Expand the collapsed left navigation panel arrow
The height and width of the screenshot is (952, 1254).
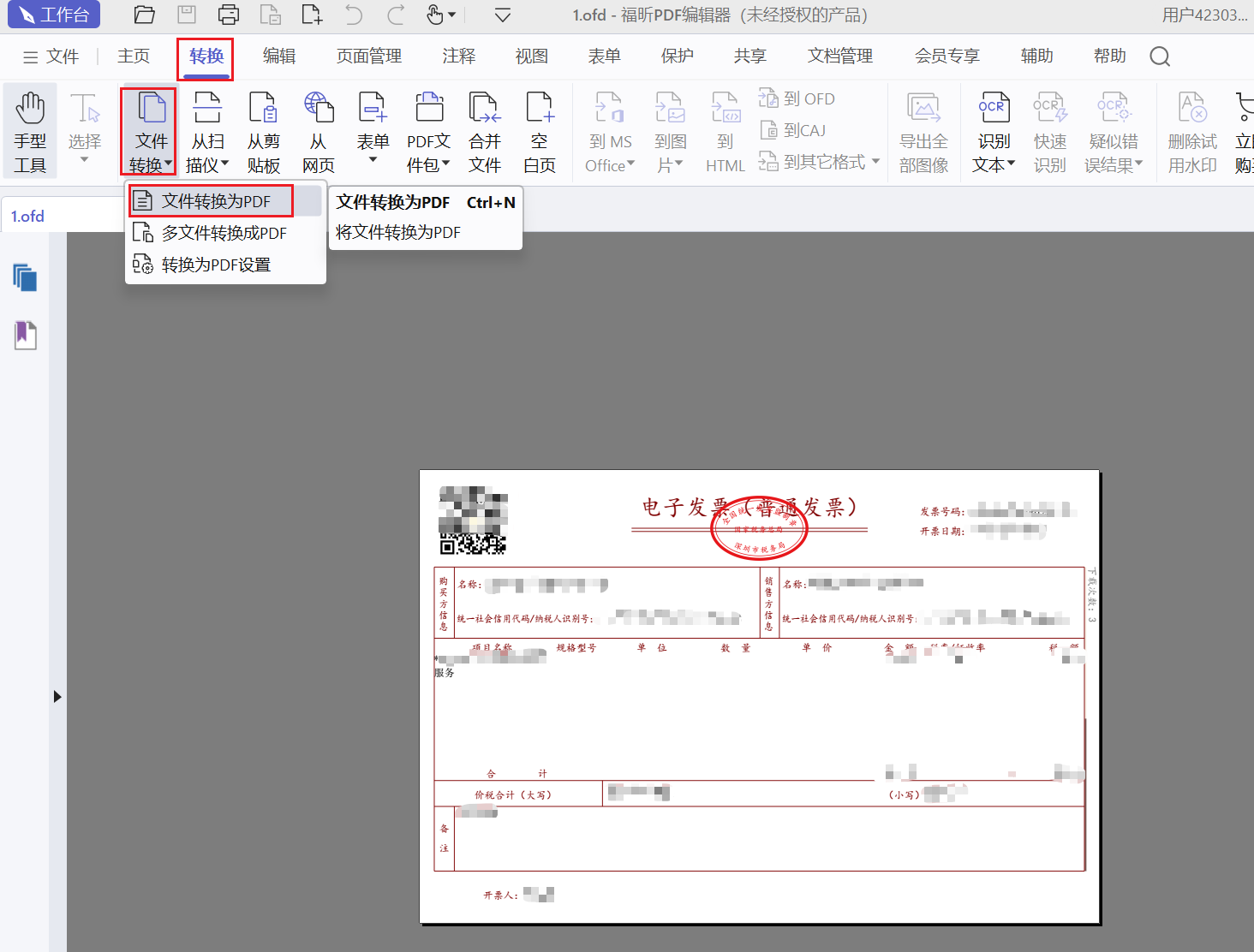57,696
